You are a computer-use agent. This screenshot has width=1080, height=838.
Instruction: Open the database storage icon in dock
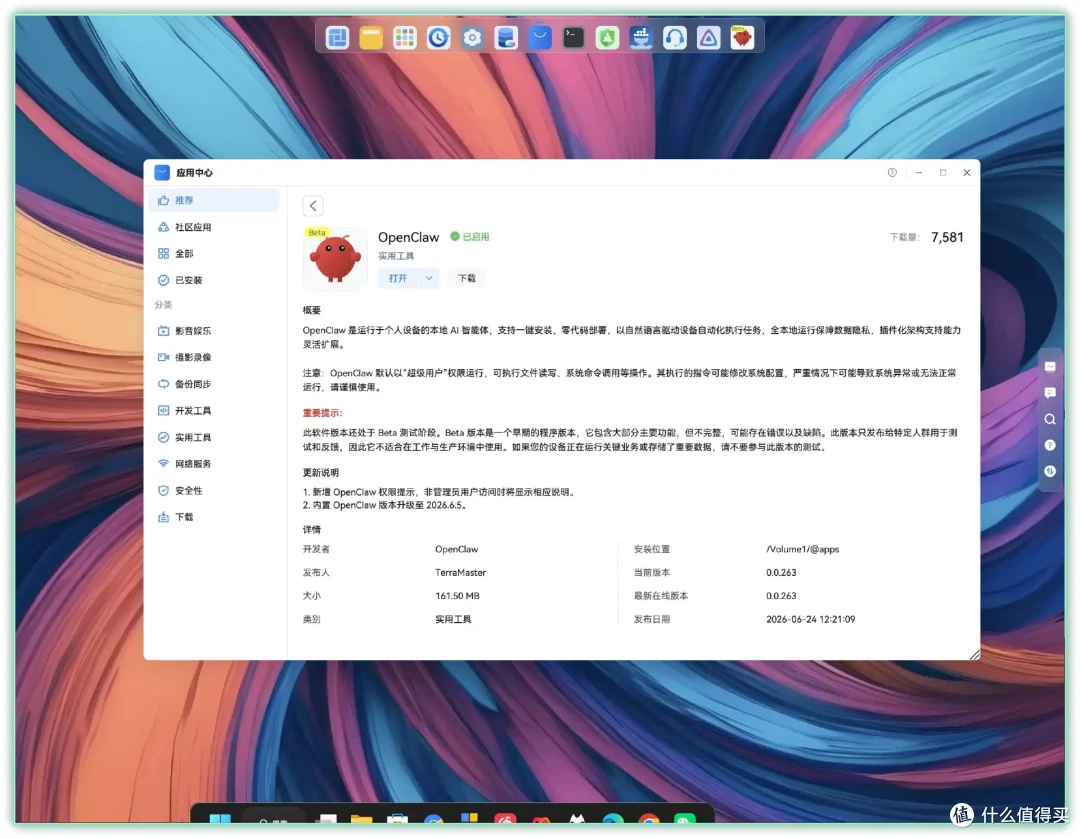506,37
